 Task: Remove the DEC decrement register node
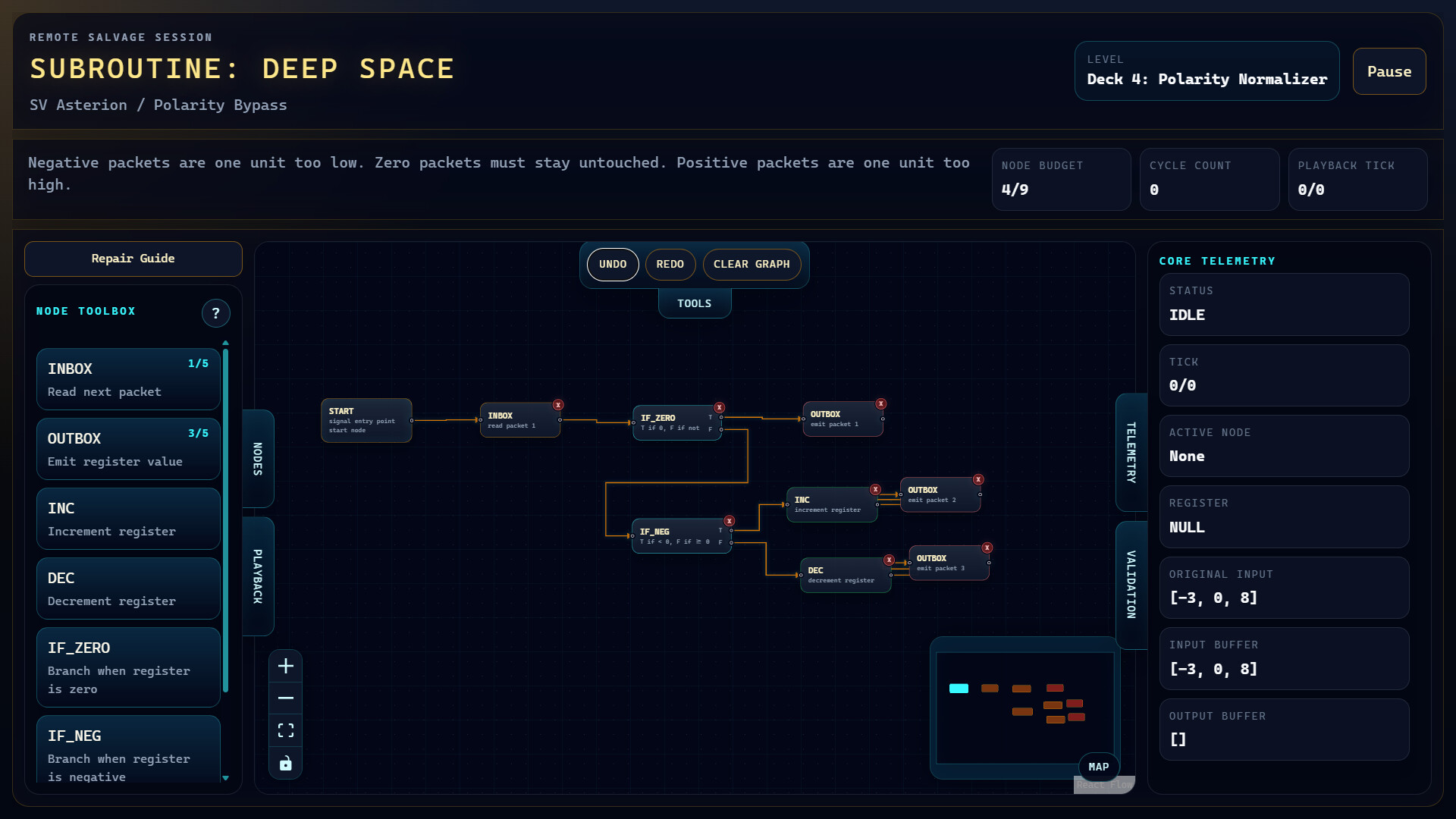pyautogui.click(x=890, y=560)
